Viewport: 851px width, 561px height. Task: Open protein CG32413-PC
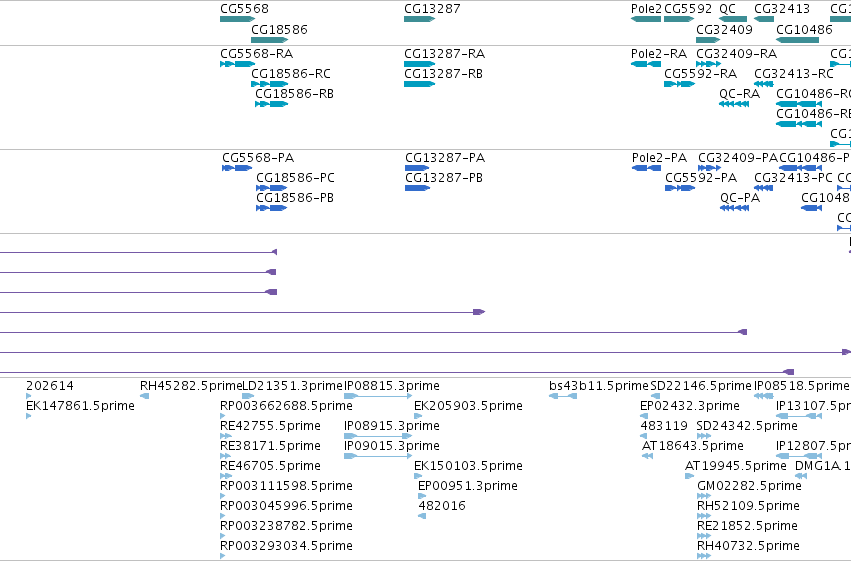[x=793, y=178]
